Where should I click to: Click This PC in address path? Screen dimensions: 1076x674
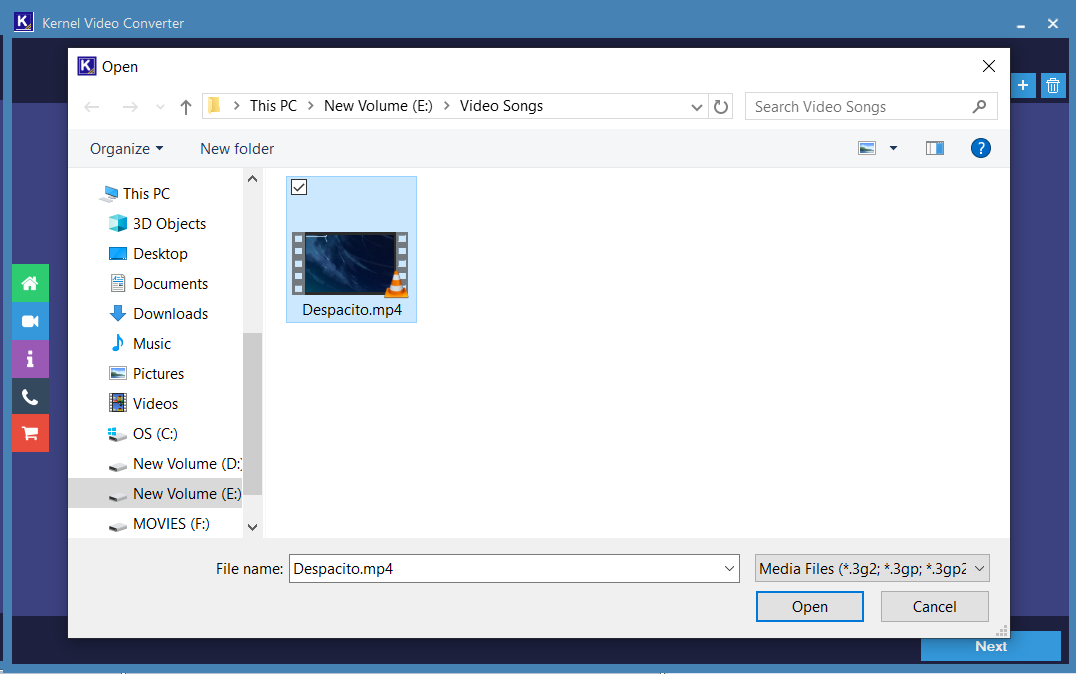point(273,106)
